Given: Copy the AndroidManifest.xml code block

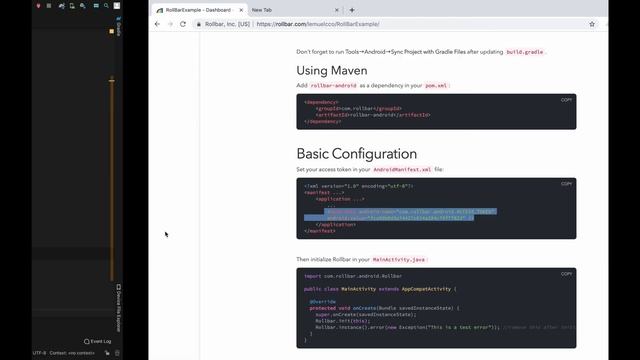Looking at the screenshot, I should click(566, 184).
